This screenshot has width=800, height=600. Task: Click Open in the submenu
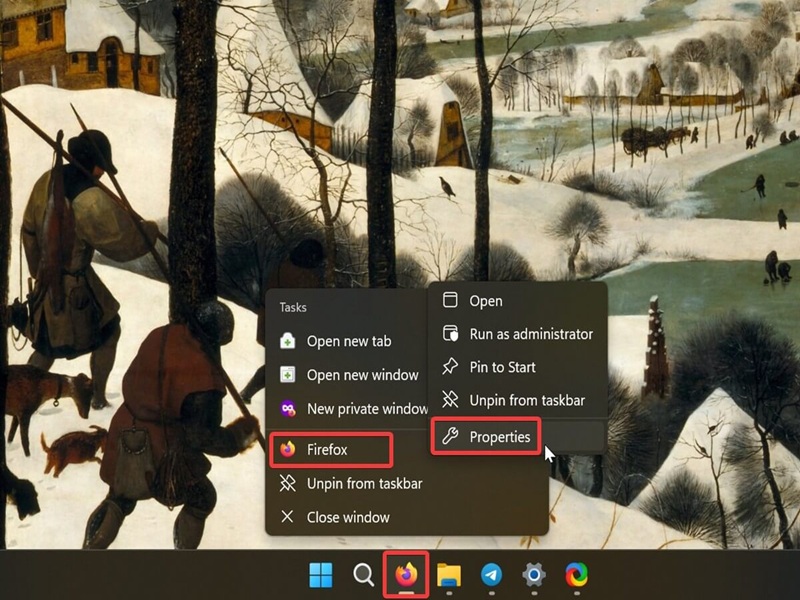[517, 301]
